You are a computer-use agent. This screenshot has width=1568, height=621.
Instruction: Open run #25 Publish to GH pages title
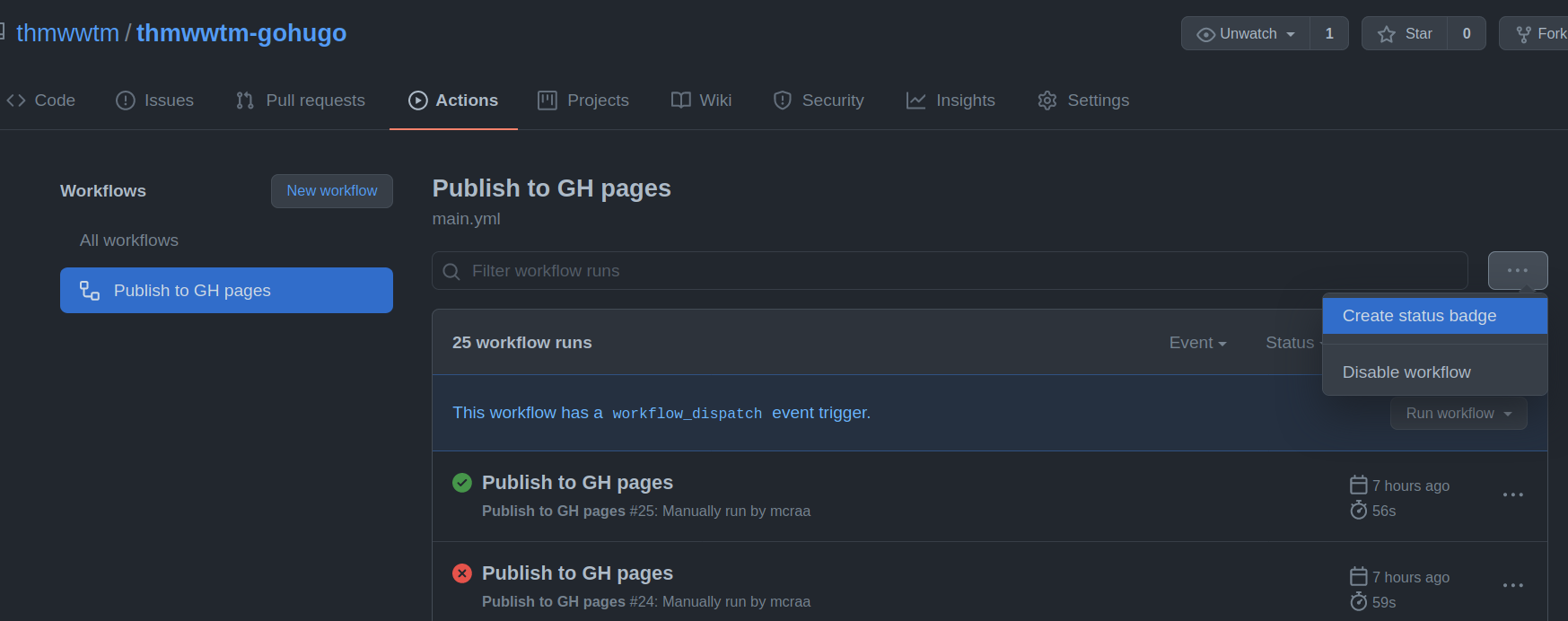[577, 483]
